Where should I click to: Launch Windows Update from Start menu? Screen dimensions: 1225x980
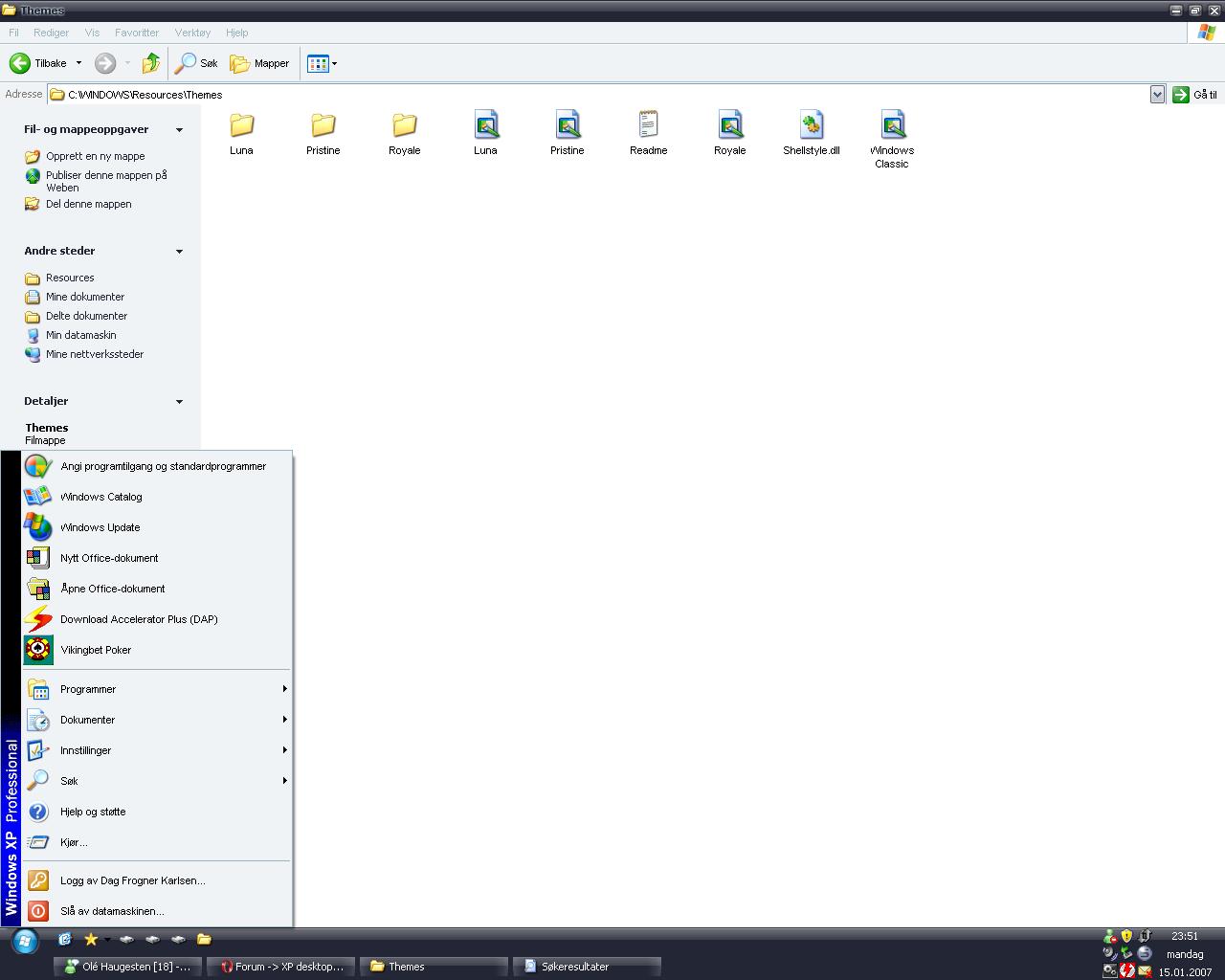point(157,527)
